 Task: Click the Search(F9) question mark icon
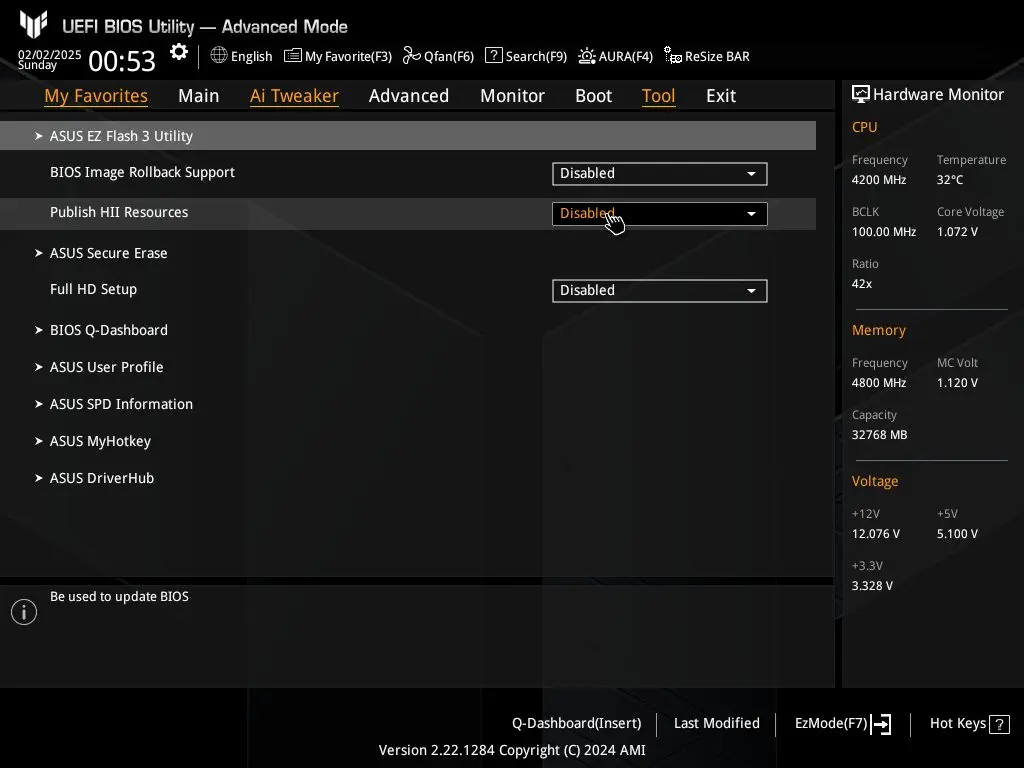494,56
